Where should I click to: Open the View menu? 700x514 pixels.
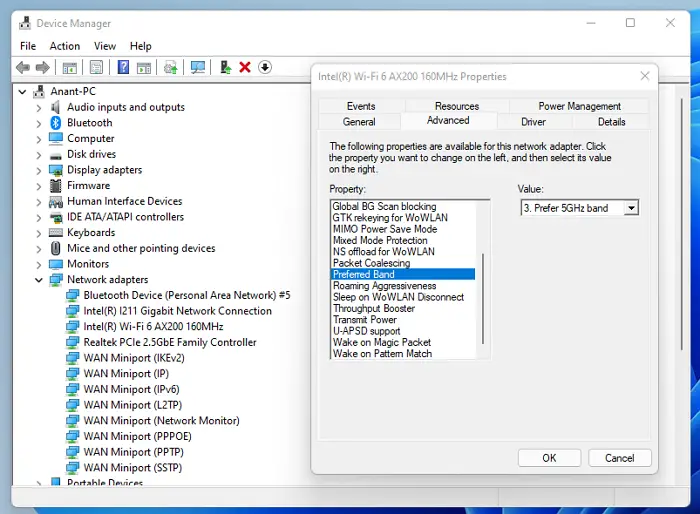click(105, 46)
